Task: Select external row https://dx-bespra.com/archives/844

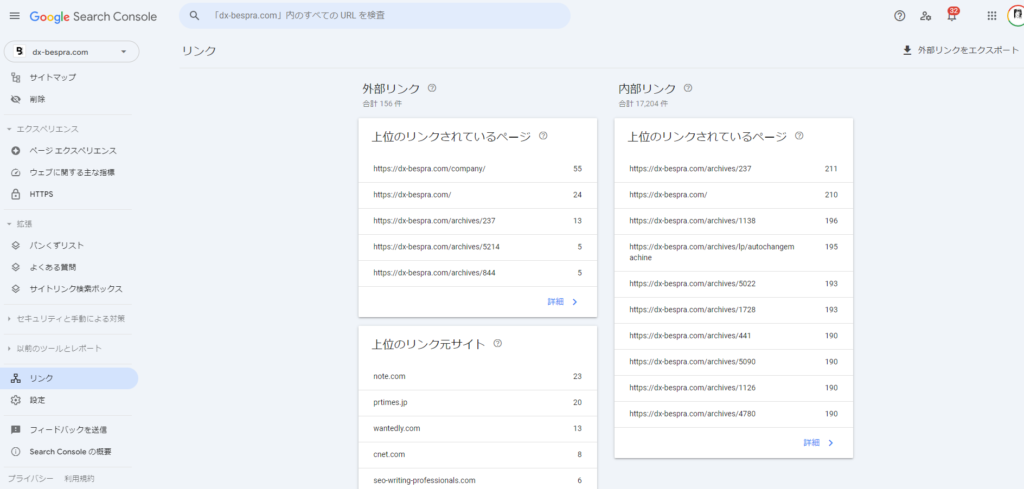Action: tap(477, 274)
